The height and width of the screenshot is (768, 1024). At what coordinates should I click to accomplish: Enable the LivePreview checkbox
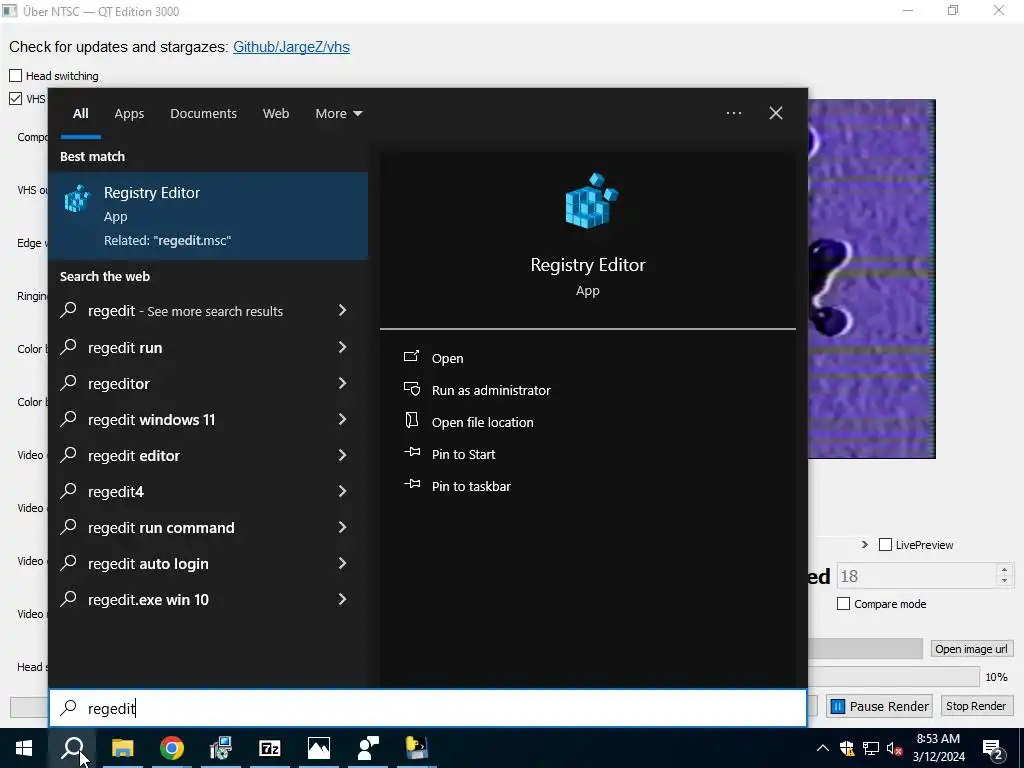tap(886, 545)
